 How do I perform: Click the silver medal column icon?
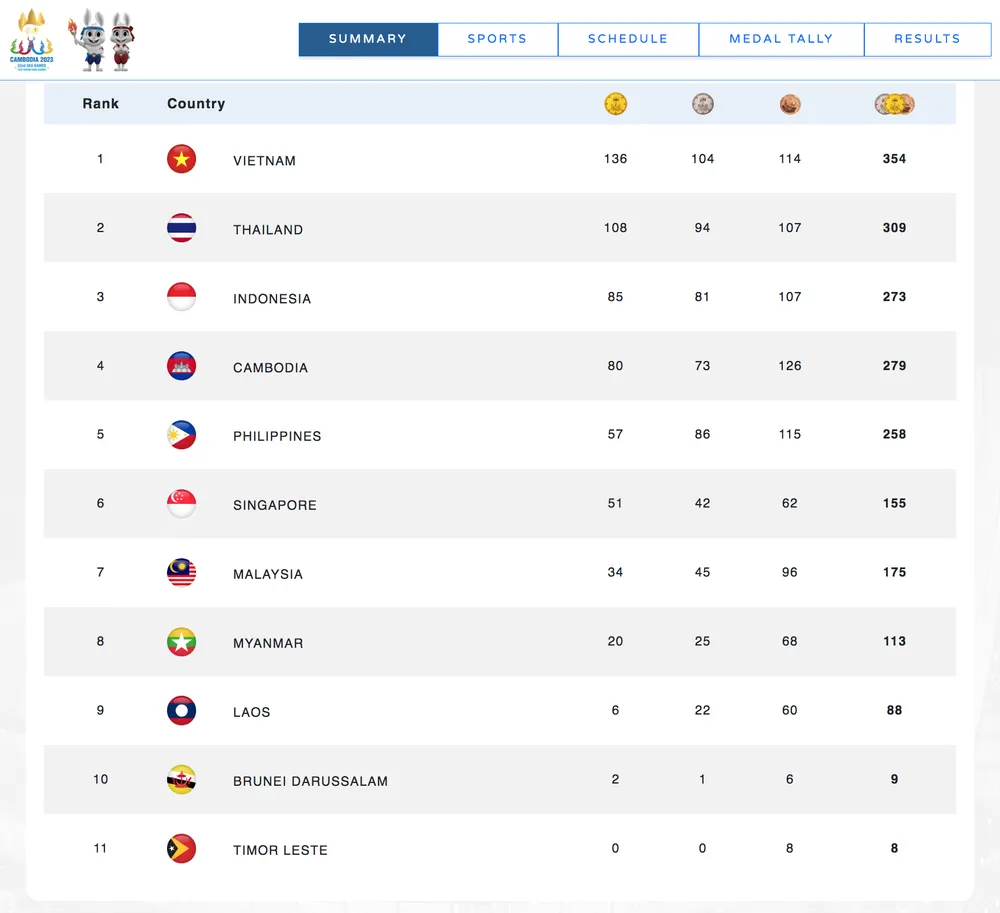(703, 103)
